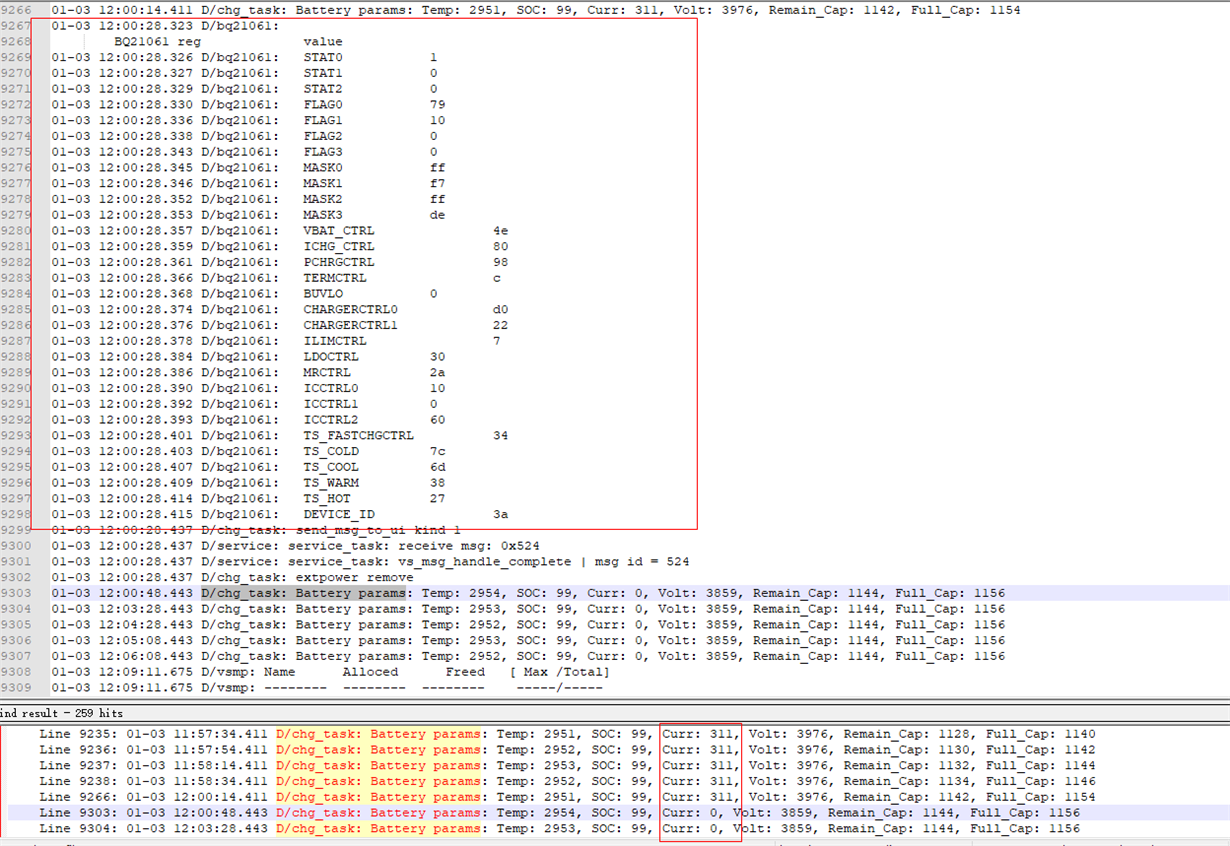Click the TERMCTRL register line
The width and height of the screenshot is (1230, 846).
[276, 278]
